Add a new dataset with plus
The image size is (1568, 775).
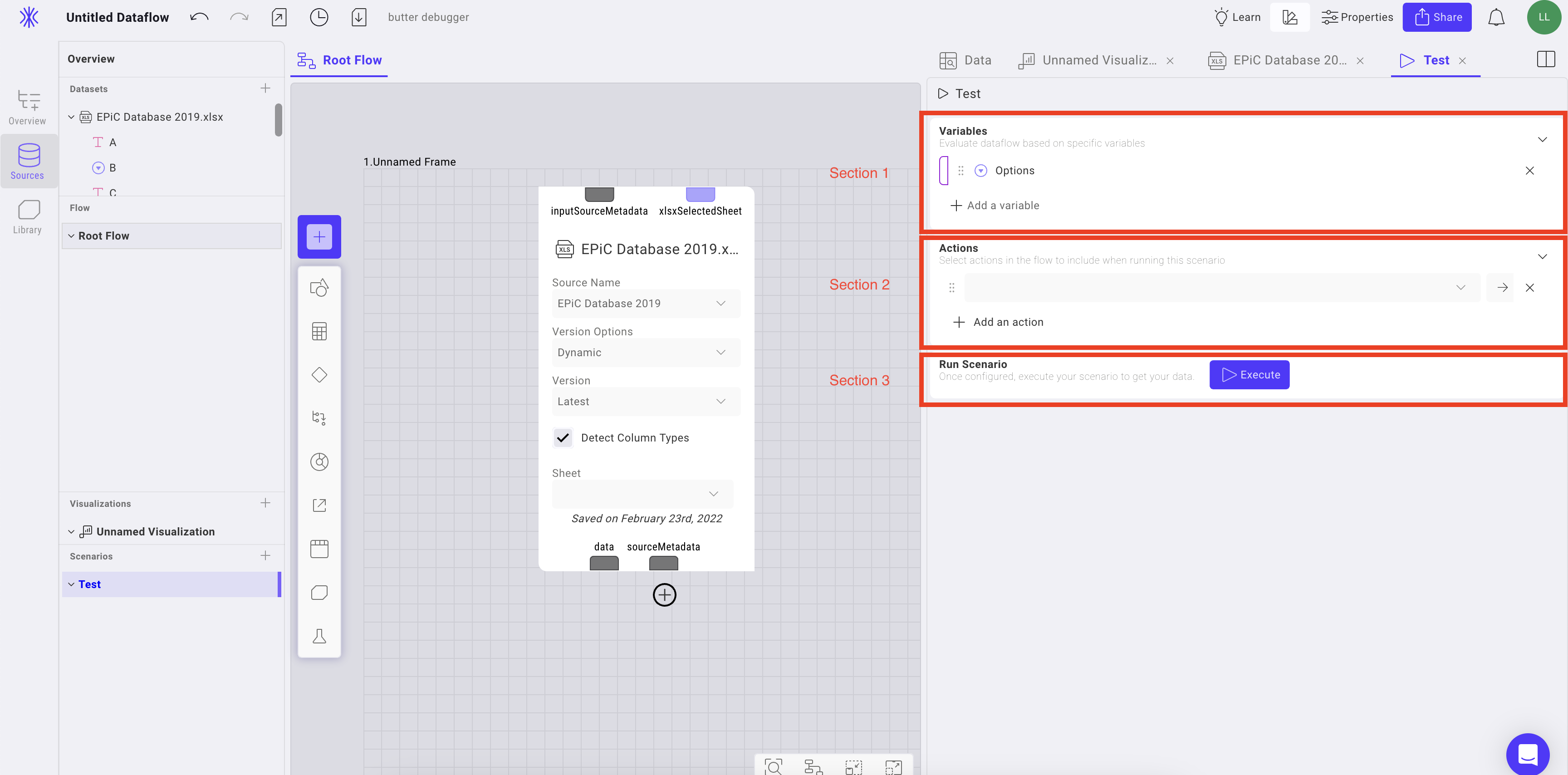(x=265, y=88)
